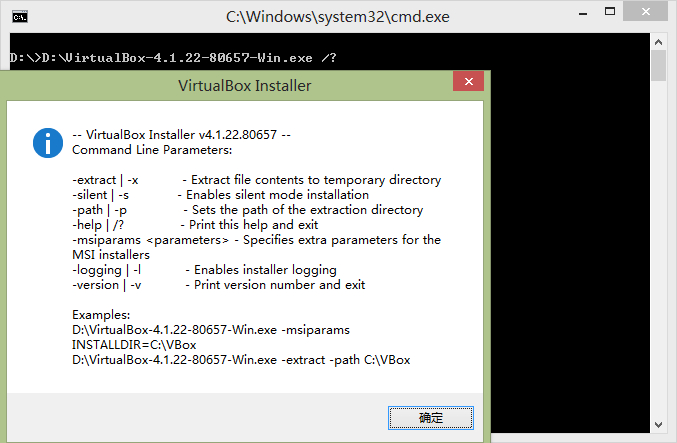Click the '-help | /?' parameter line
Viewport: 677px width, 443px height.
click(195, 225)
